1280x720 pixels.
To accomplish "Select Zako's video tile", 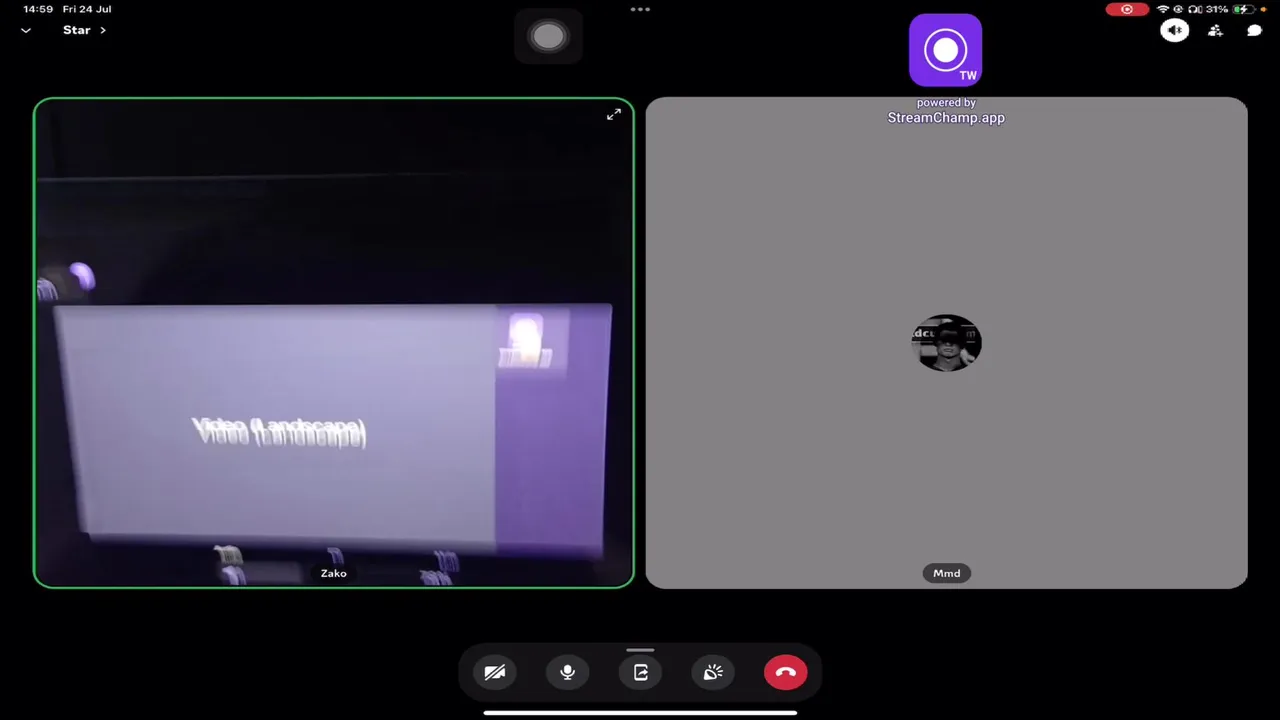I will [334, 342].
